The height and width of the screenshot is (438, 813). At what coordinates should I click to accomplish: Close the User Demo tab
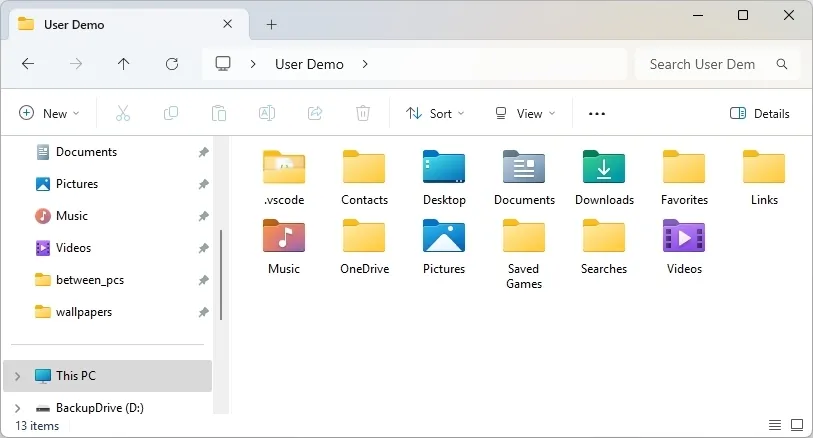click(228, 24)
